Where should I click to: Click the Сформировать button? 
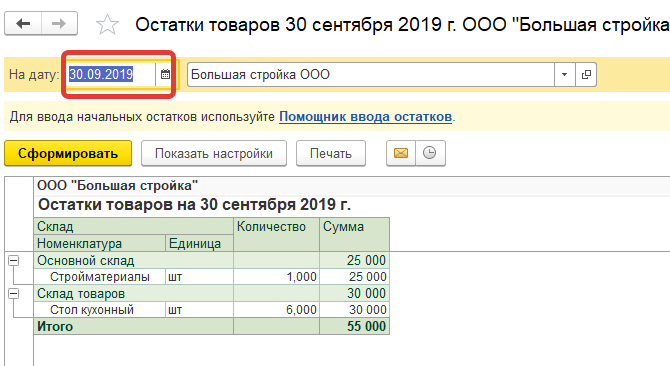pos(68,153)
